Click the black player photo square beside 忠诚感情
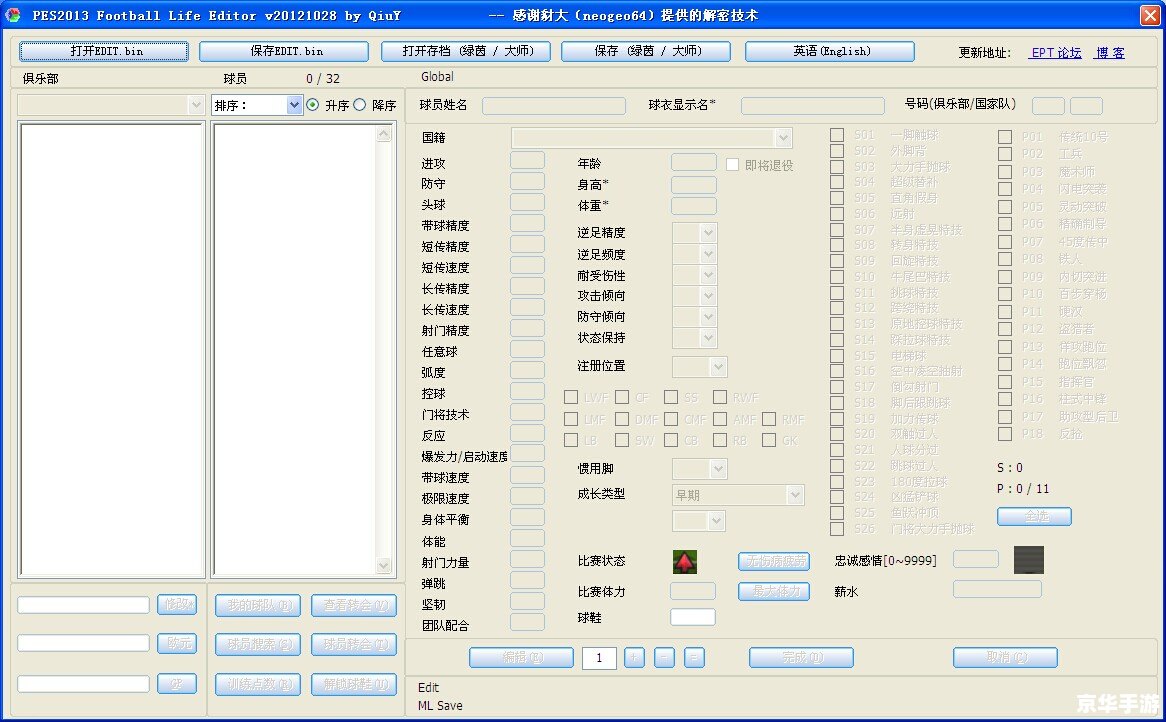The width and height of the screenshot is (1166, 722). click(x=1028, y=559)
